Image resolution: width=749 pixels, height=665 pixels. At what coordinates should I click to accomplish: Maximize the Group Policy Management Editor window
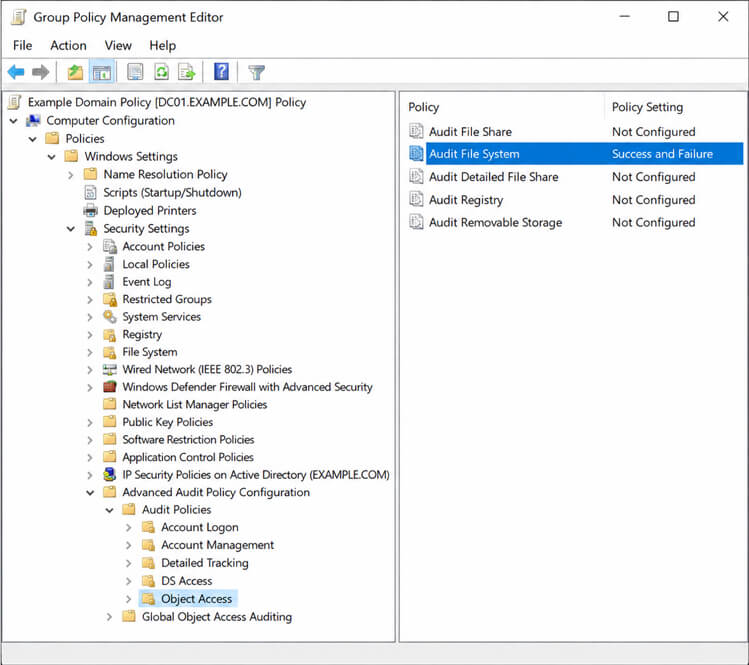[673, 17]
